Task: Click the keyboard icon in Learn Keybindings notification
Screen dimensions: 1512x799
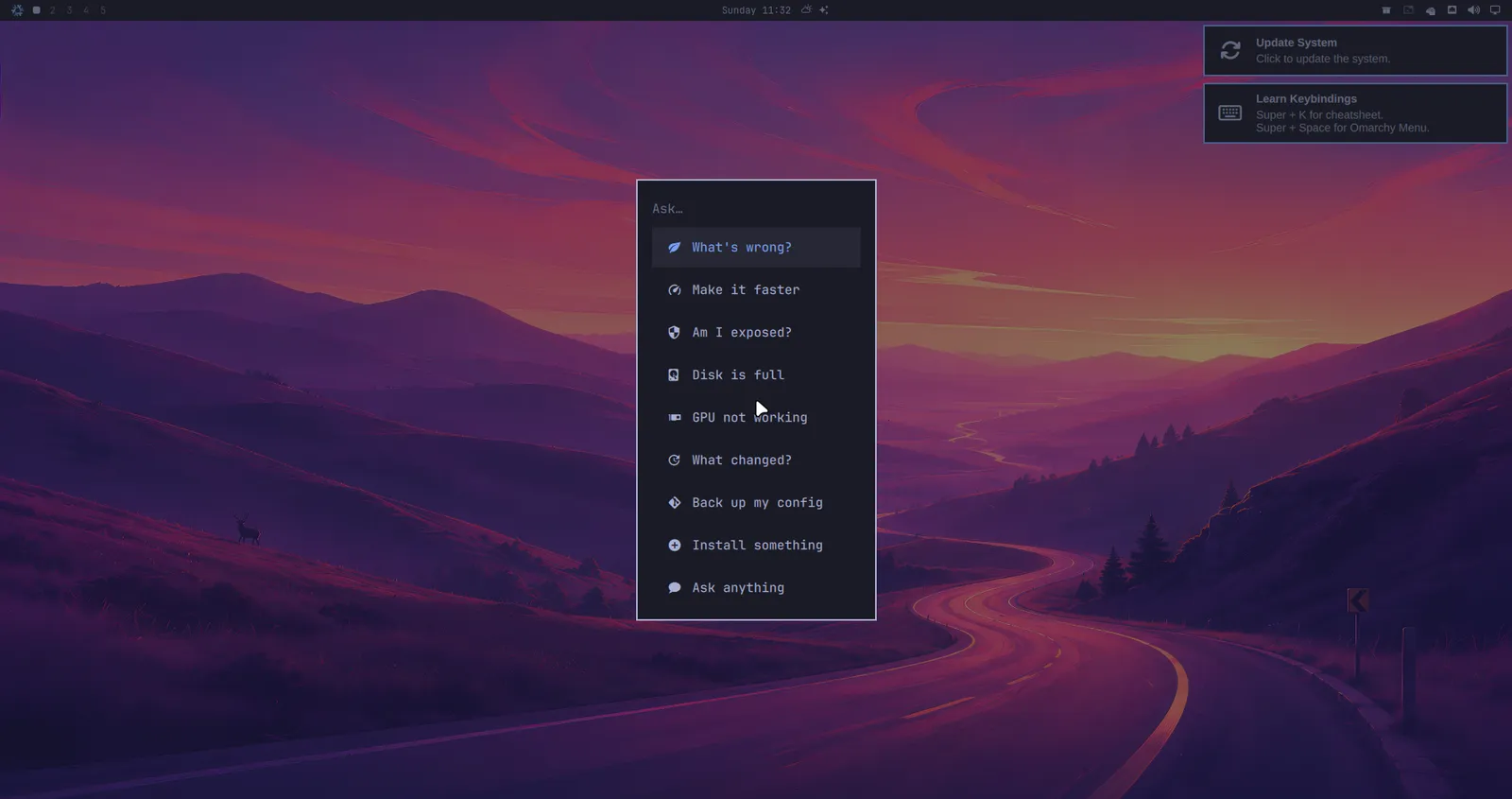Action: click(1230, 113)
